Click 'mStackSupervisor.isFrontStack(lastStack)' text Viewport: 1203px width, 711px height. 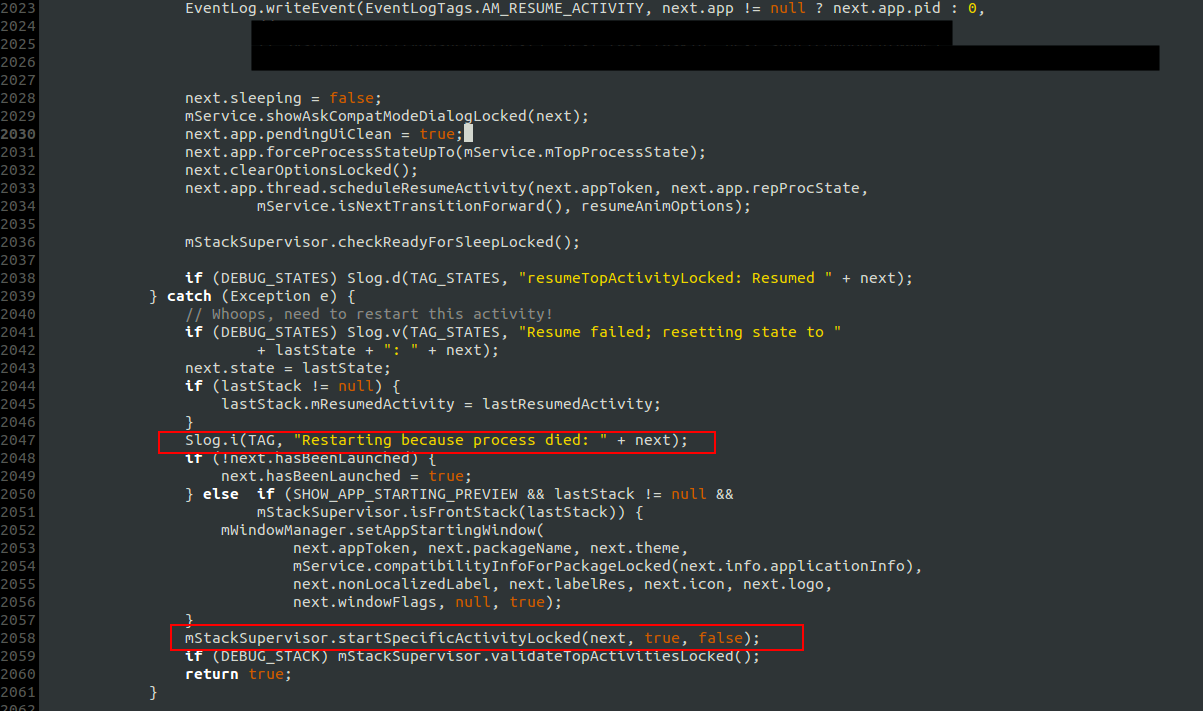[x=441, y=512]
